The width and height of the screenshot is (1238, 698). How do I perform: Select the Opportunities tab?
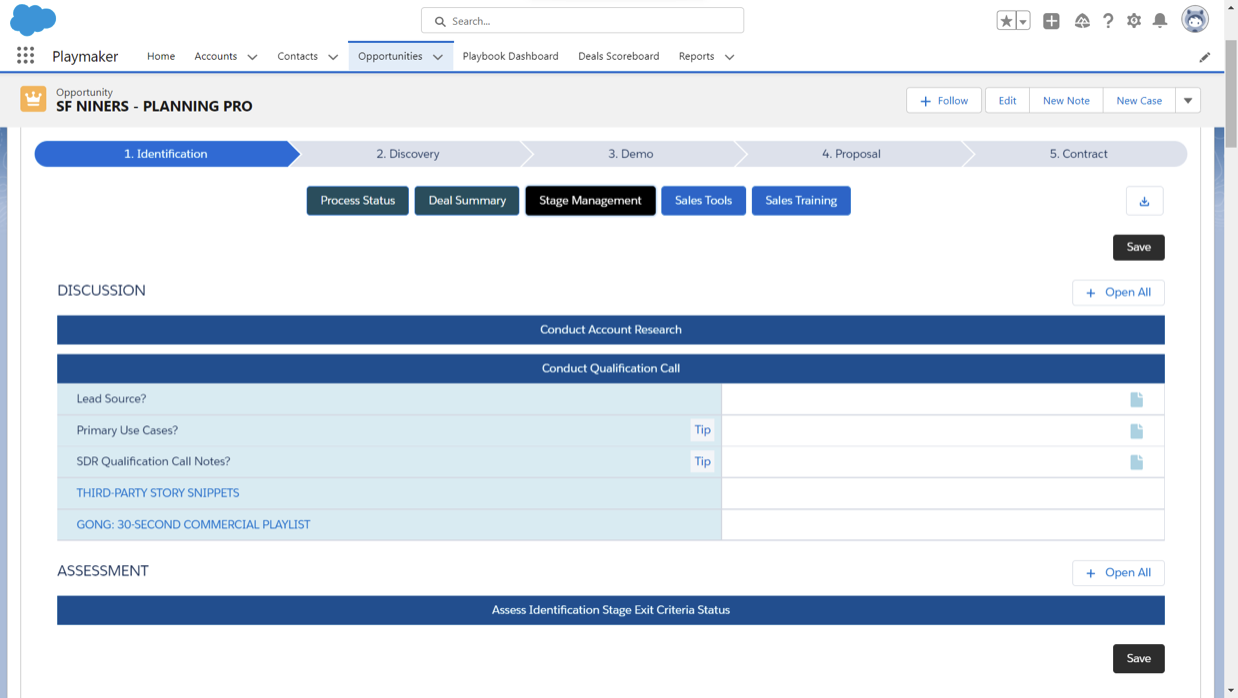click(x=390, y=56)
